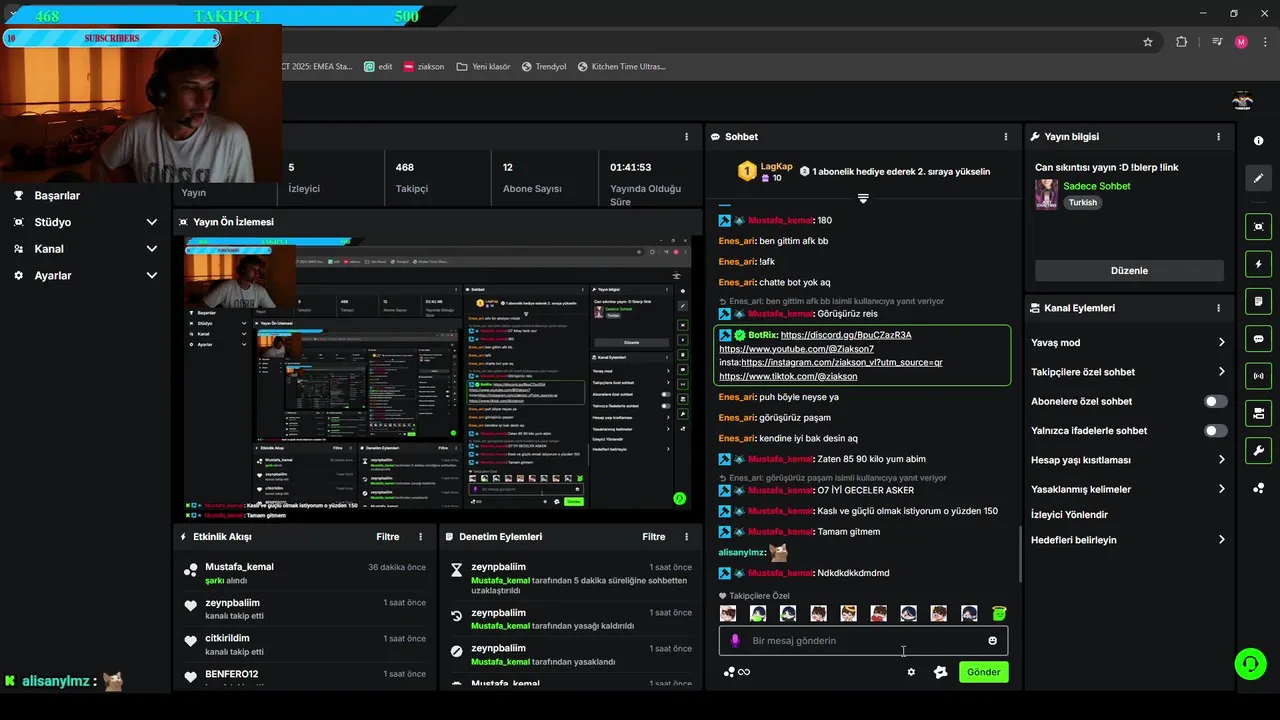Open Sohbet panel three-dot menu
This screenshot has height=720, width=1280.
1006,137
